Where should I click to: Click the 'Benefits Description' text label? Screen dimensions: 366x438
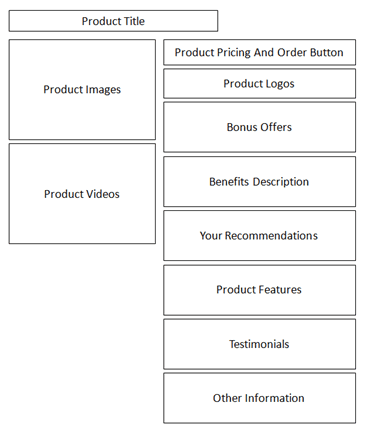[x=259, y=182]
